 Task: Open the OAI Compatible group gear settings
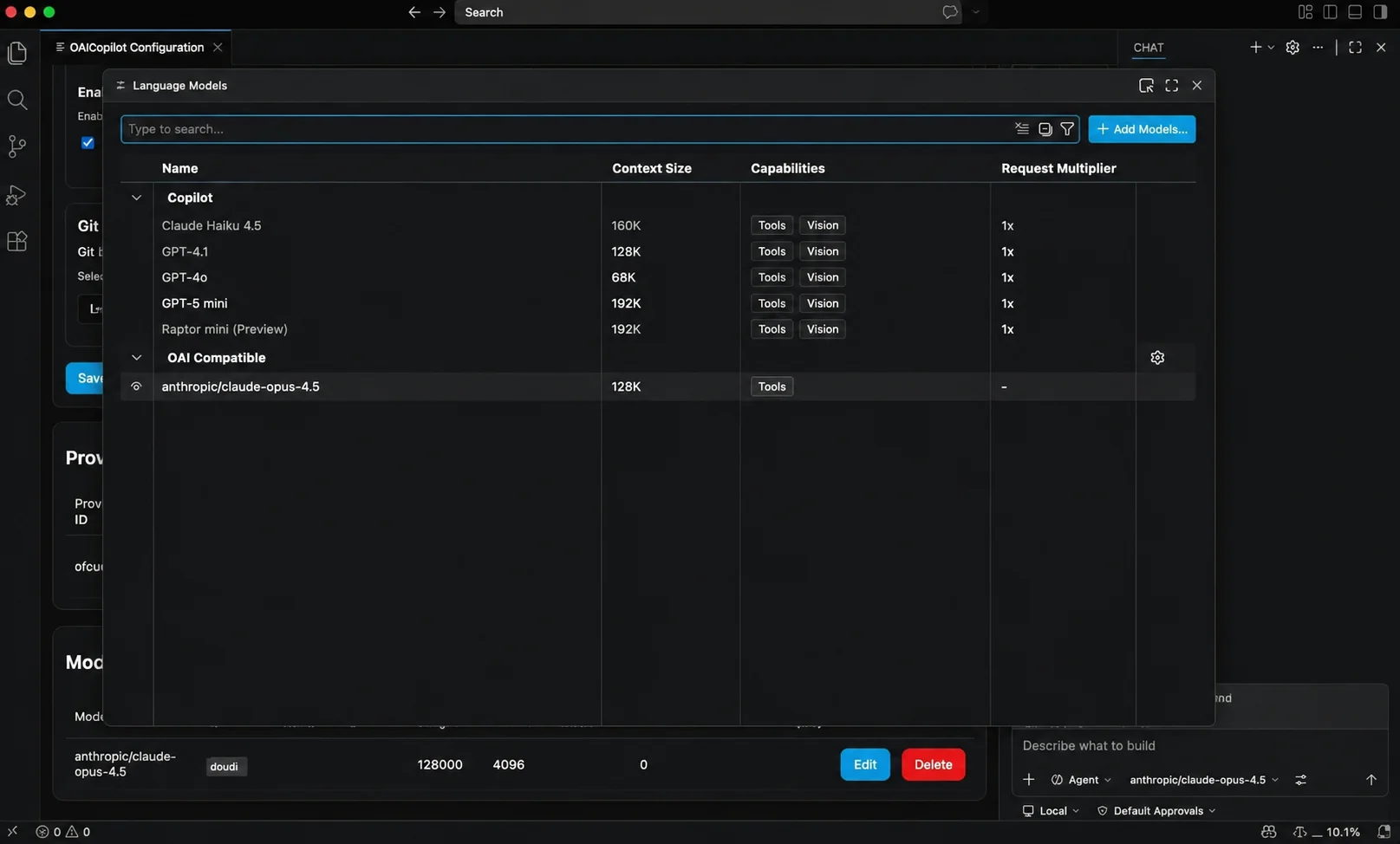point(1157,358)
